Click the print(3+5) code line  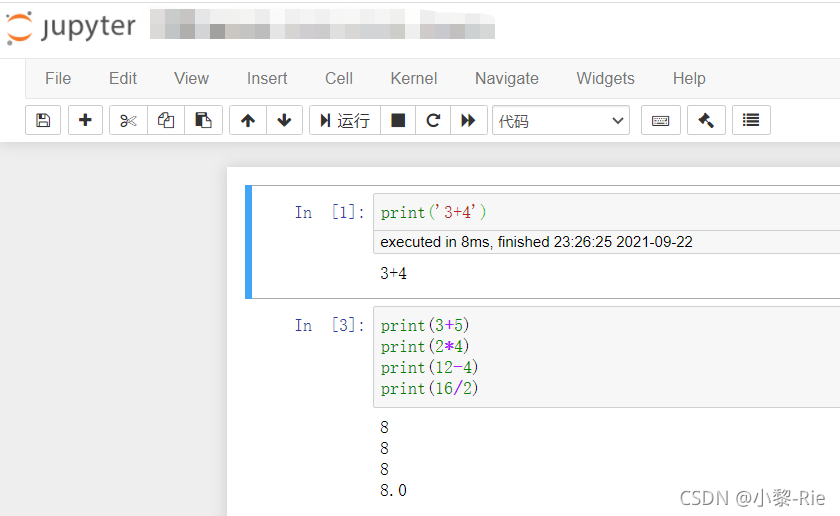pyautogui.click(x=425, y=325)
